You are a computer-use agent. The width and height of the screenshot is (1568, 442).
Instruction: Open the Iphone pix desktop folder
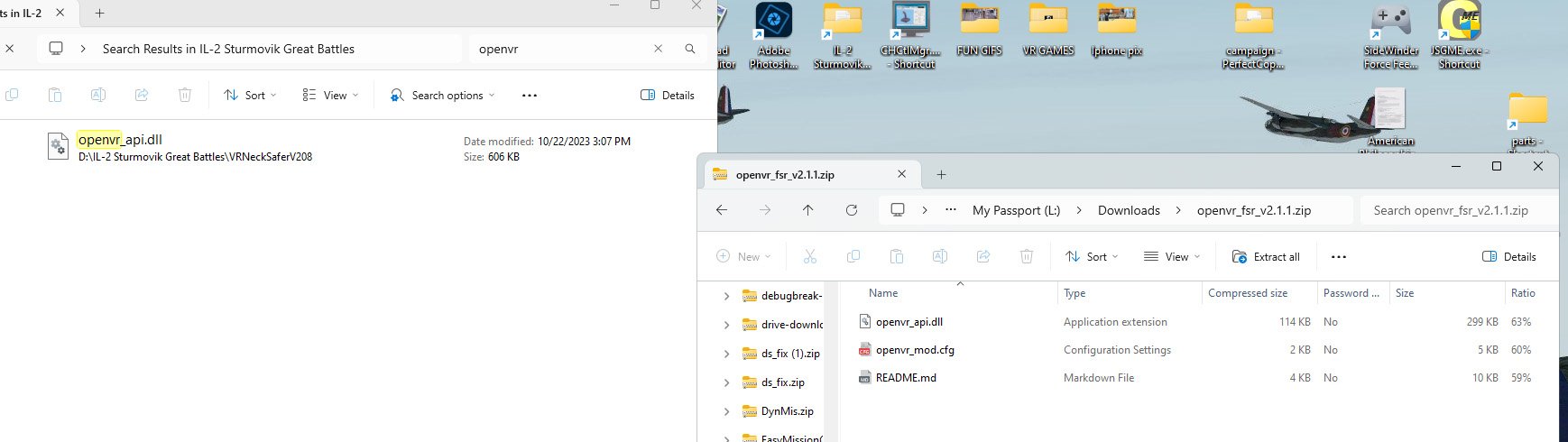point(1116,31)
